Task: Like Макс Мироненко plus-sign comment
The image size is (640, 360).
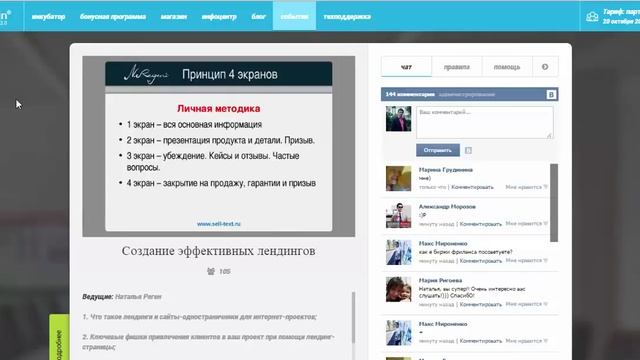Action: pyautogui.click(x=545, y=341)
